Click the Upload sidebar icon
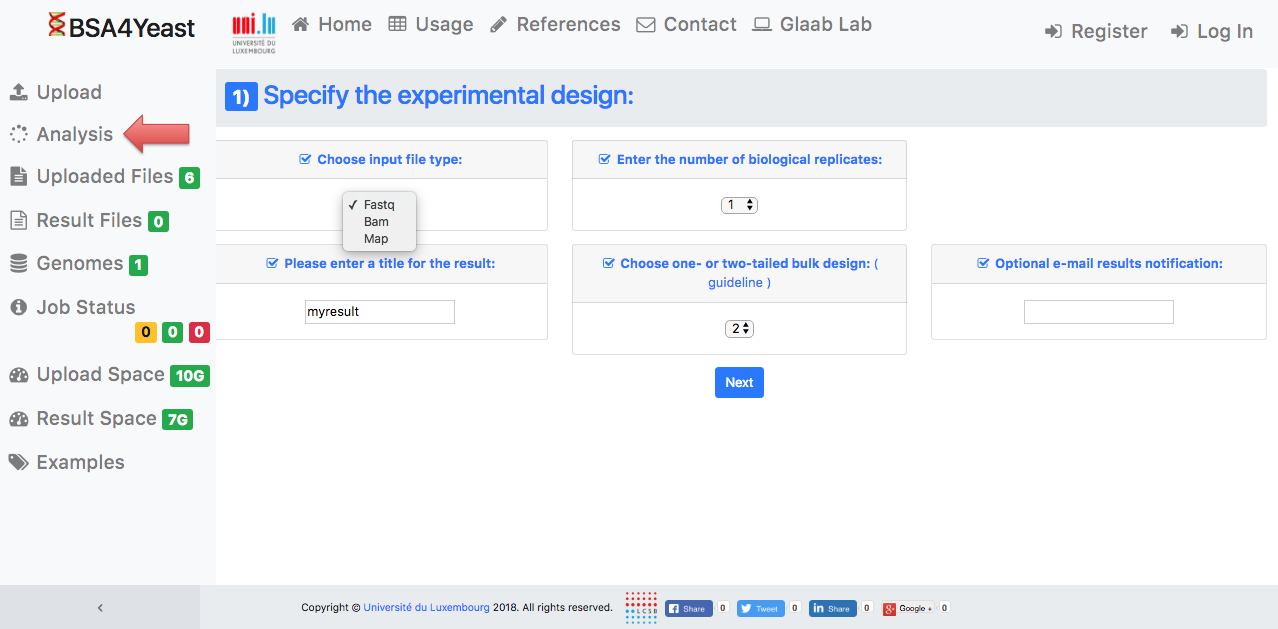 (18, 92)
